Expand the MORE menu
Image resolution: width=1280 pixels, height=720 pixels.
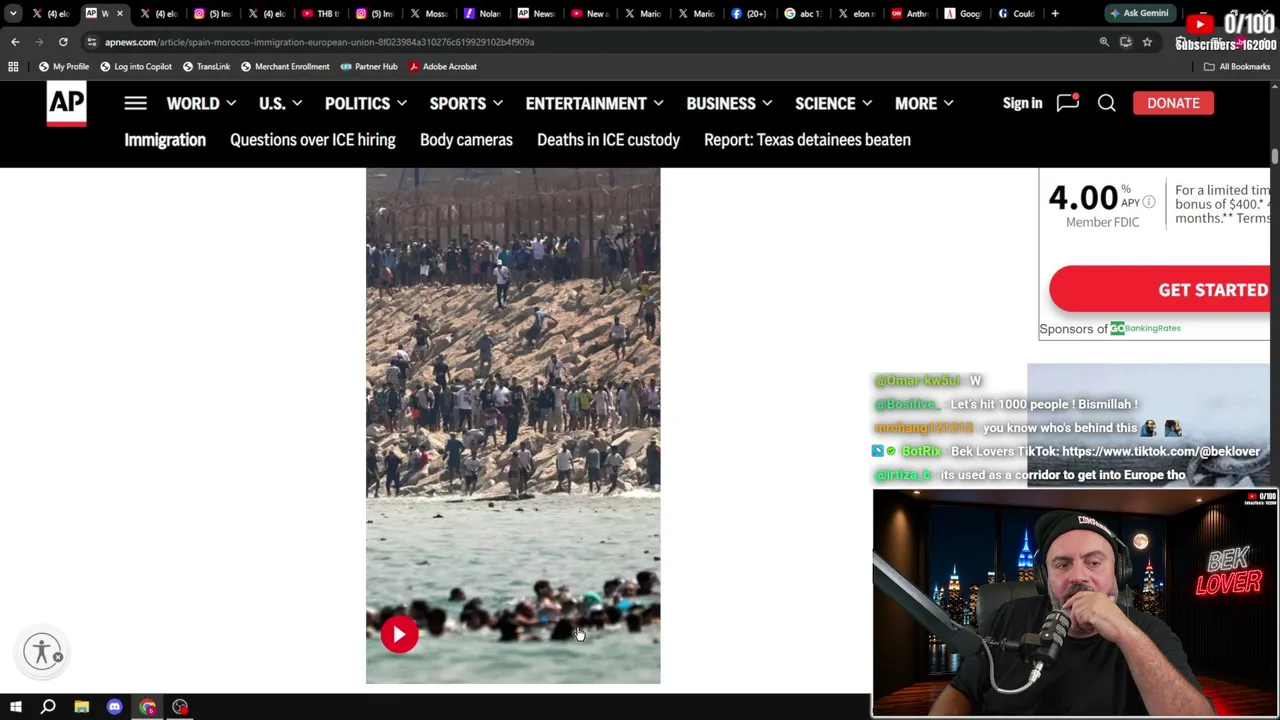click(924, 103)
